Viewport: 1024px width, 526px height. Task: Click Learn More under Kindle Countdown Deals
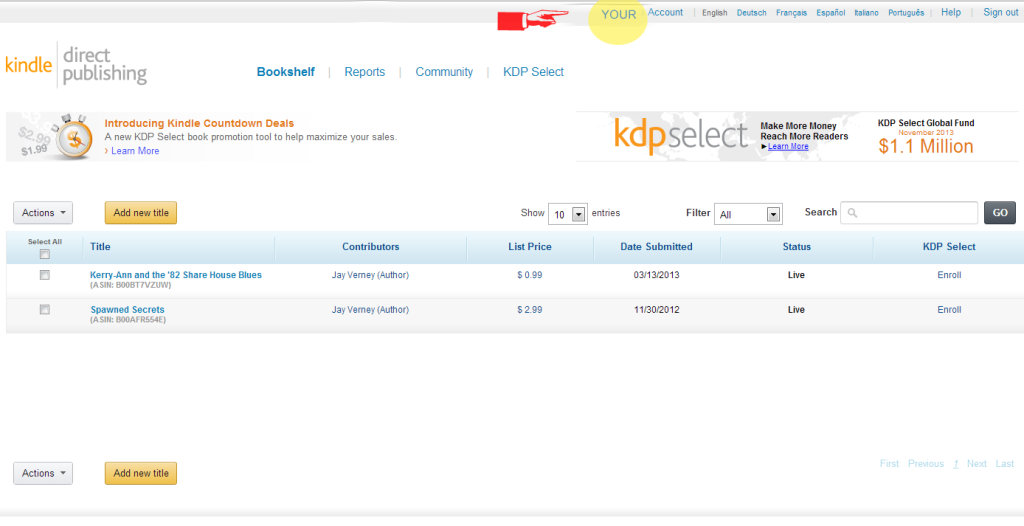[135, 151]
